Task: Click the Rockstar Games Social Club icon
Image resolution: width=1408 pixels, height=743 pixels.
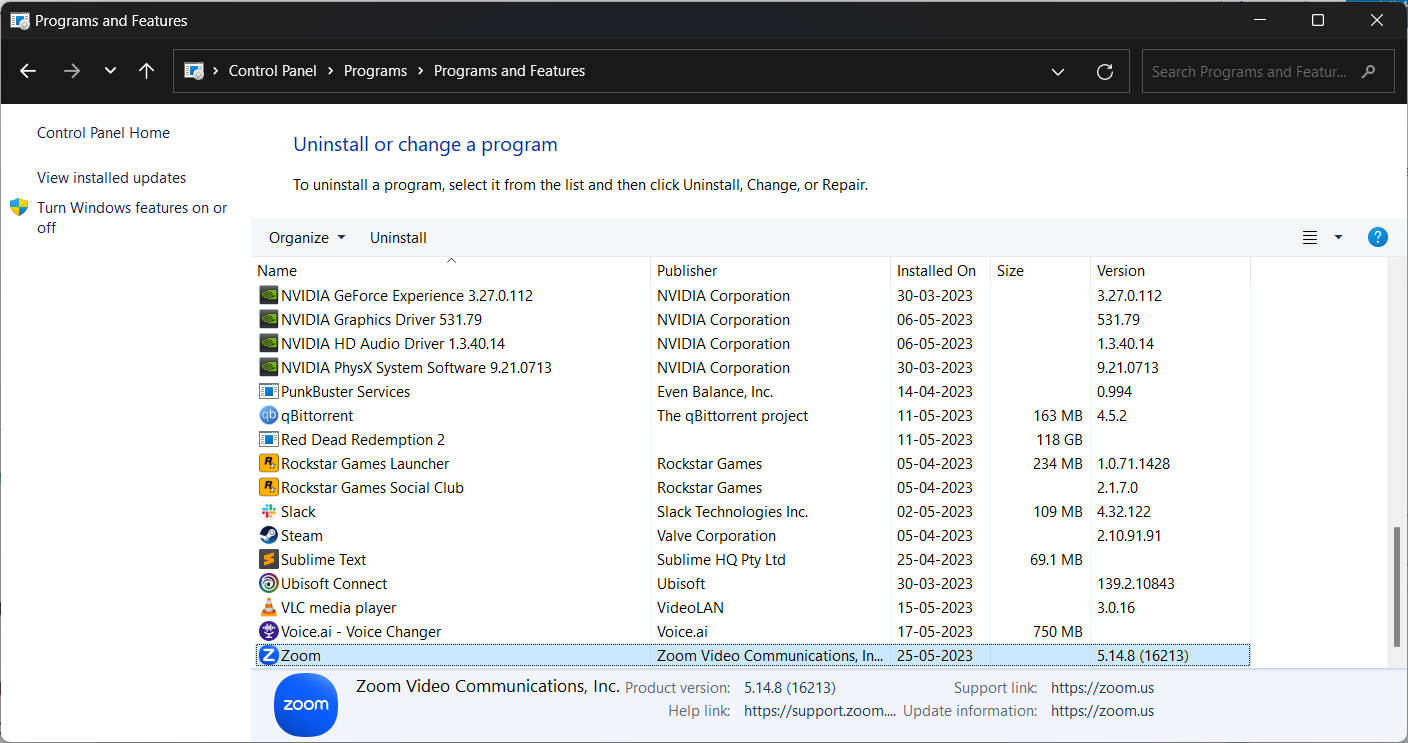Action: point(268,488)
